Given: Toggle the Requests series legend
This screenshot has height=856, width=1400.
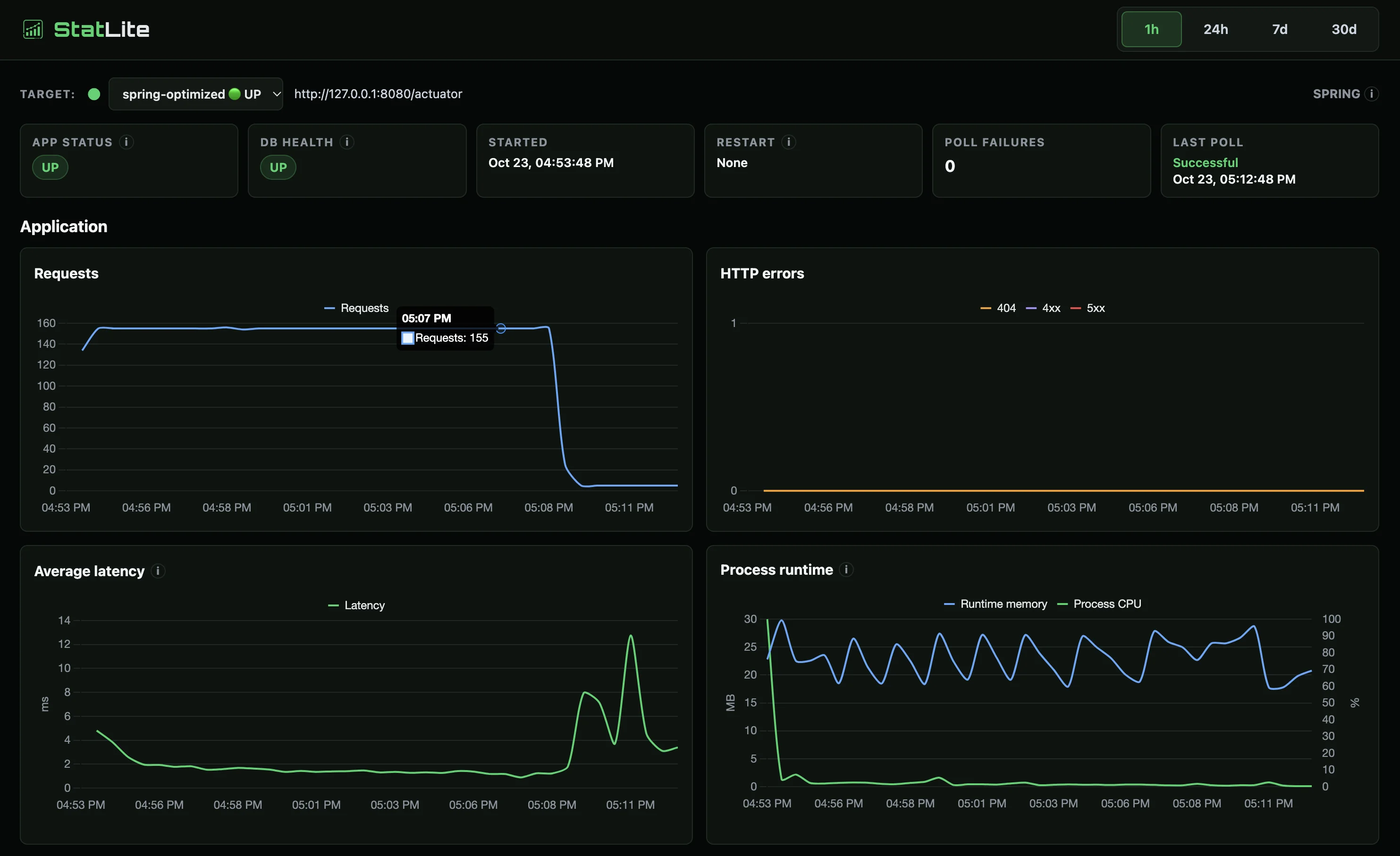Looking at the screenshot, I should point(356,308).
